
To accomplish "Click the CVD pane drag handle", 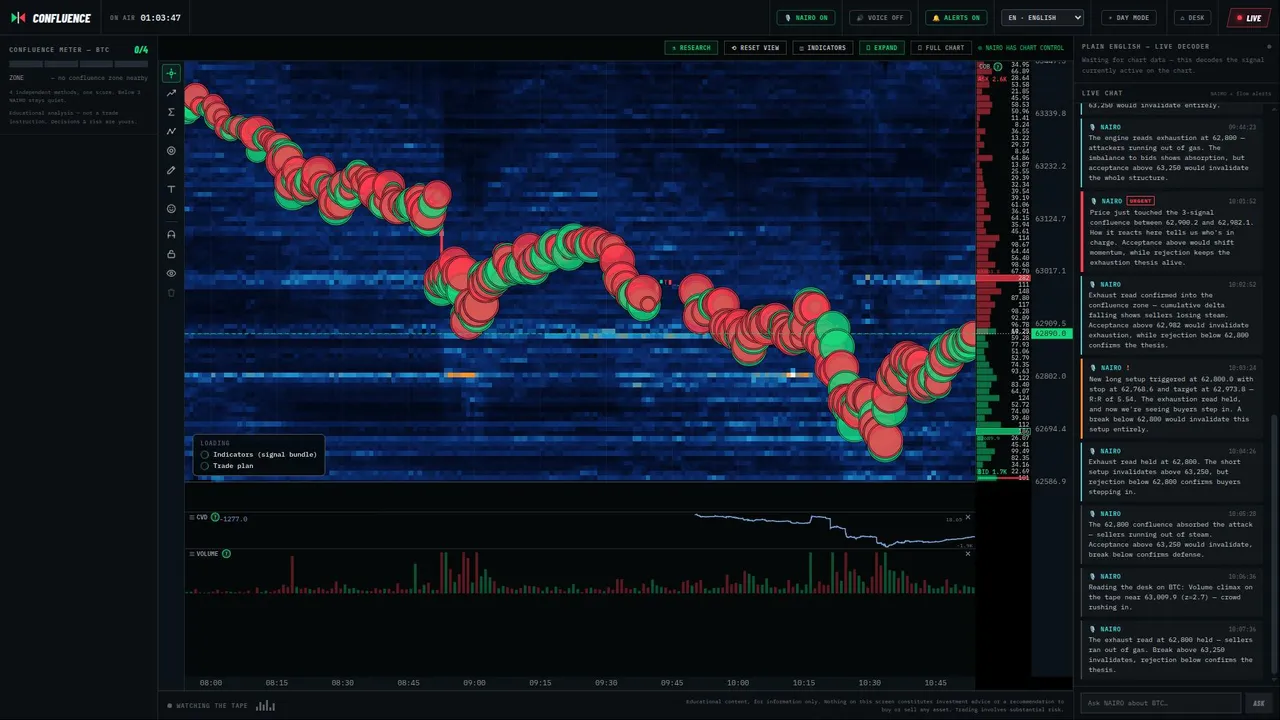I will pos(191,517).
